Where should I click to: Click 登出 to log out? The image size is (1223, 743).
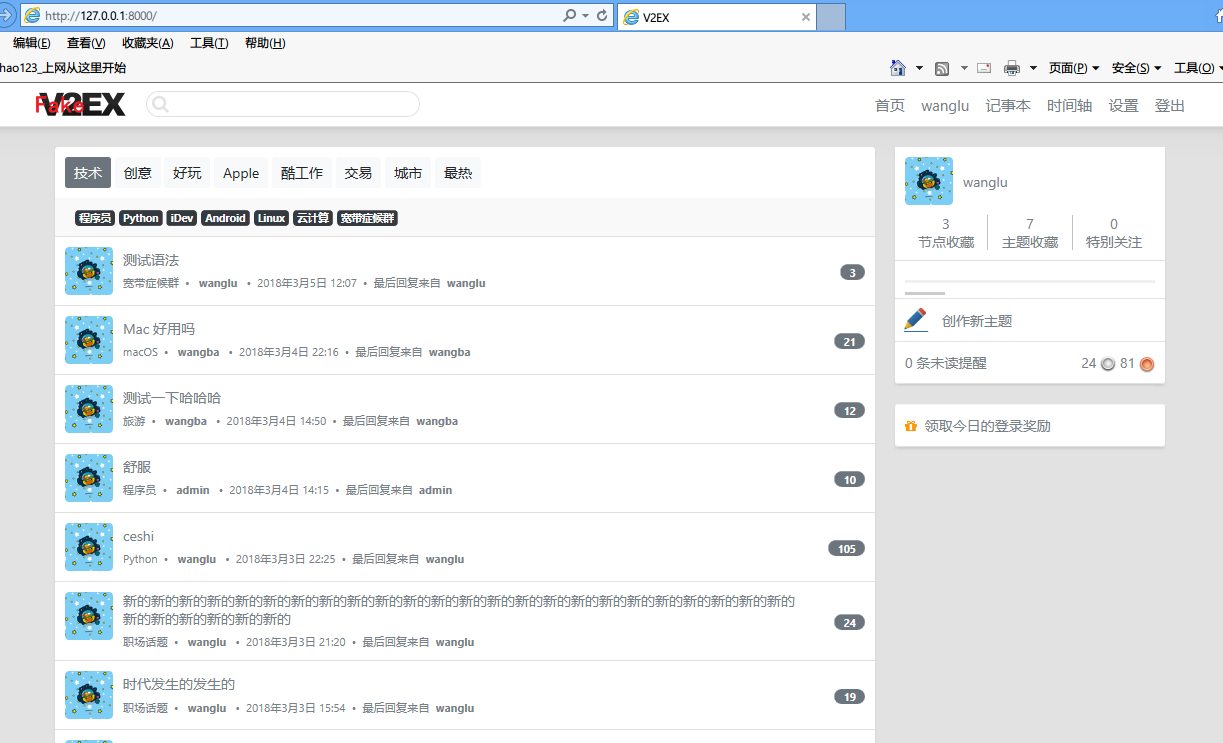click(1170, 105)
